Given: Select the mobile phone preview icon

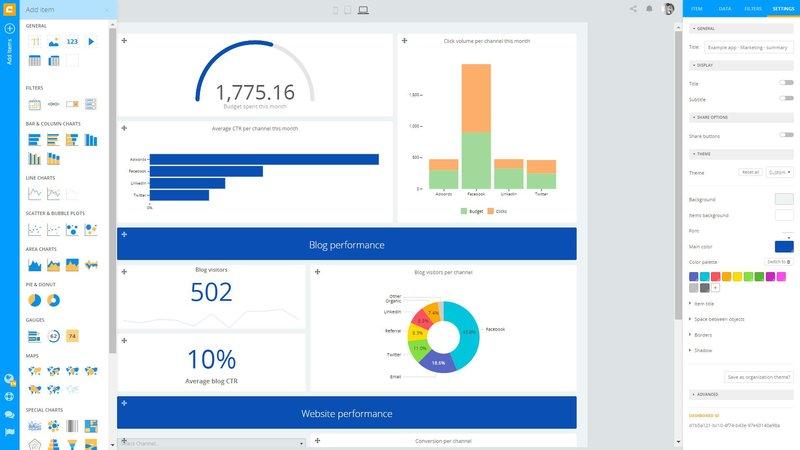Looking at the screenshot, I should (334, 10).
